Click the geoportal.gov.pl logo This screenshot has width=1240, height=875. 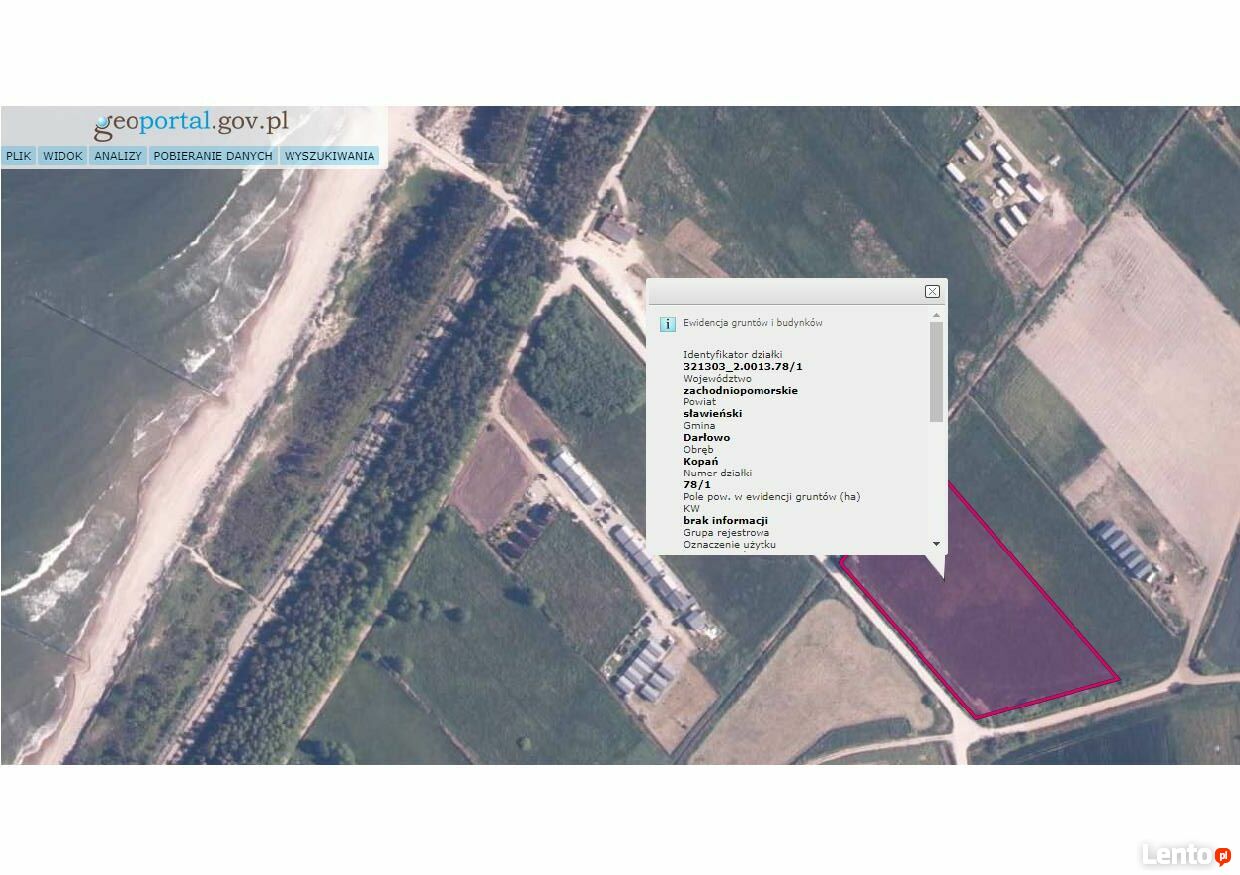point(192,124)
